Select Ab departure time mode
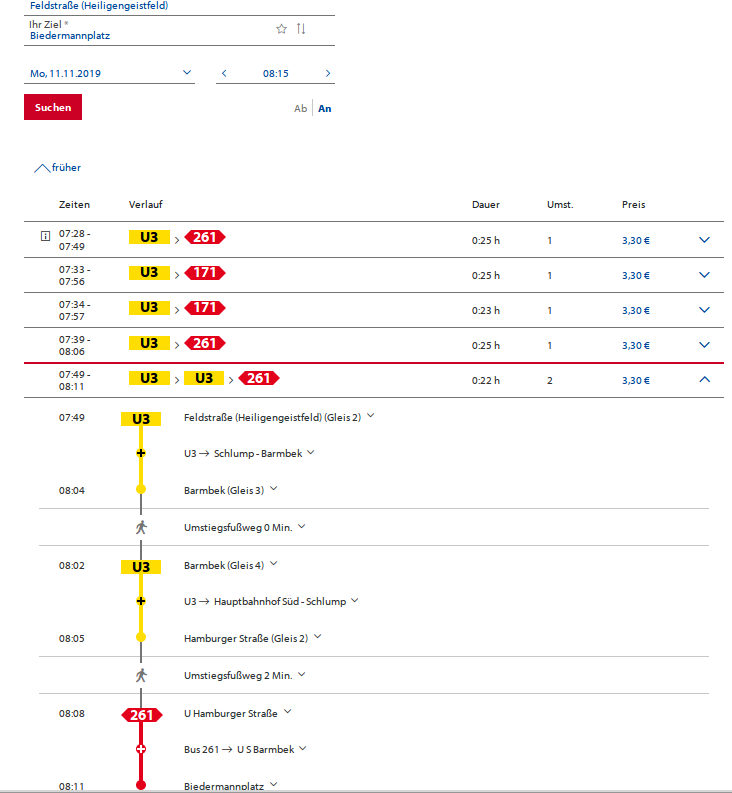This screenshot has width=732, height=793. pos(300,108)
